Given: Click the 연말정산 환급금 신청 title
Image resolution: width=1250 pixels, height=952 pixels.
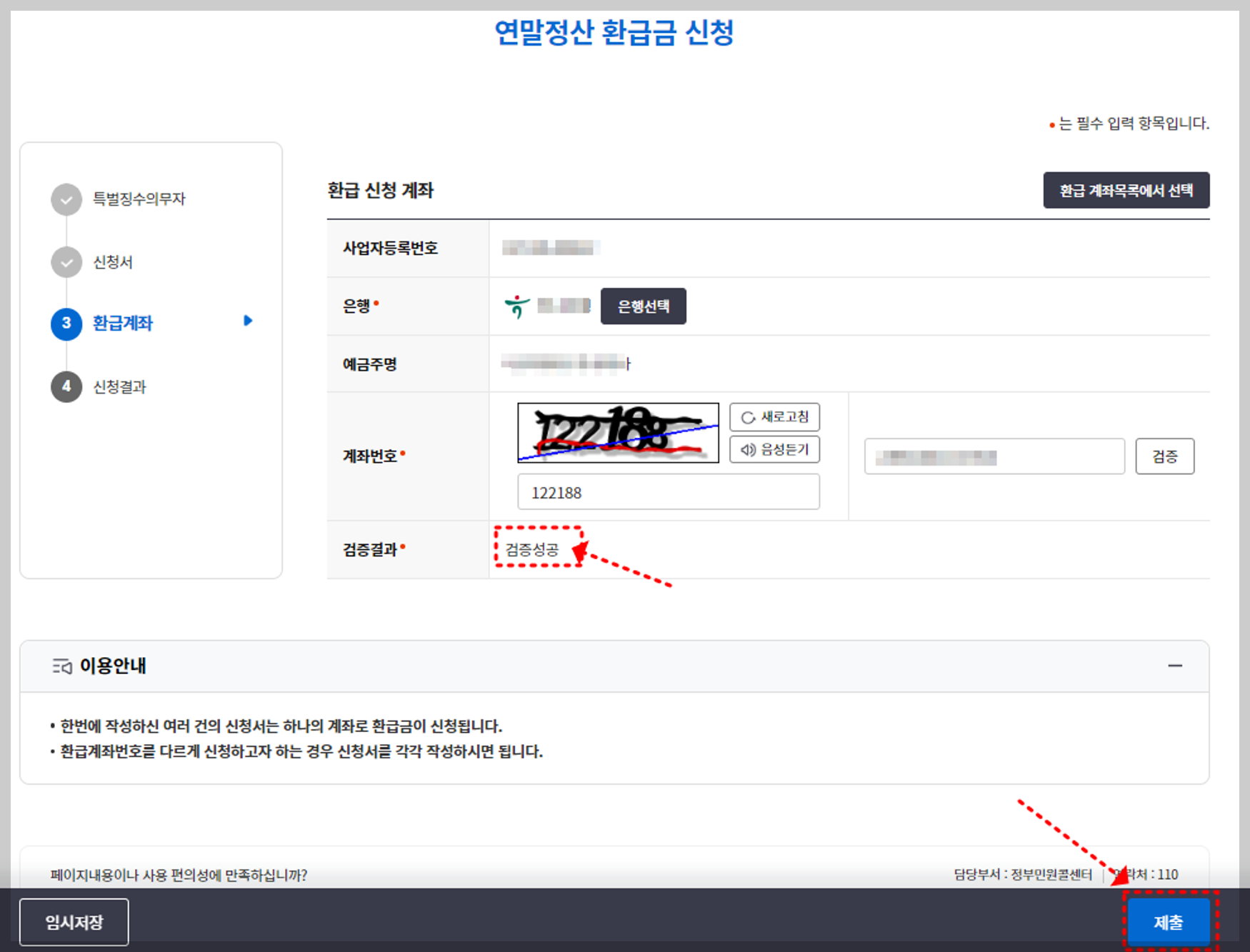Looking at the screenshot, I should [614, 33].
